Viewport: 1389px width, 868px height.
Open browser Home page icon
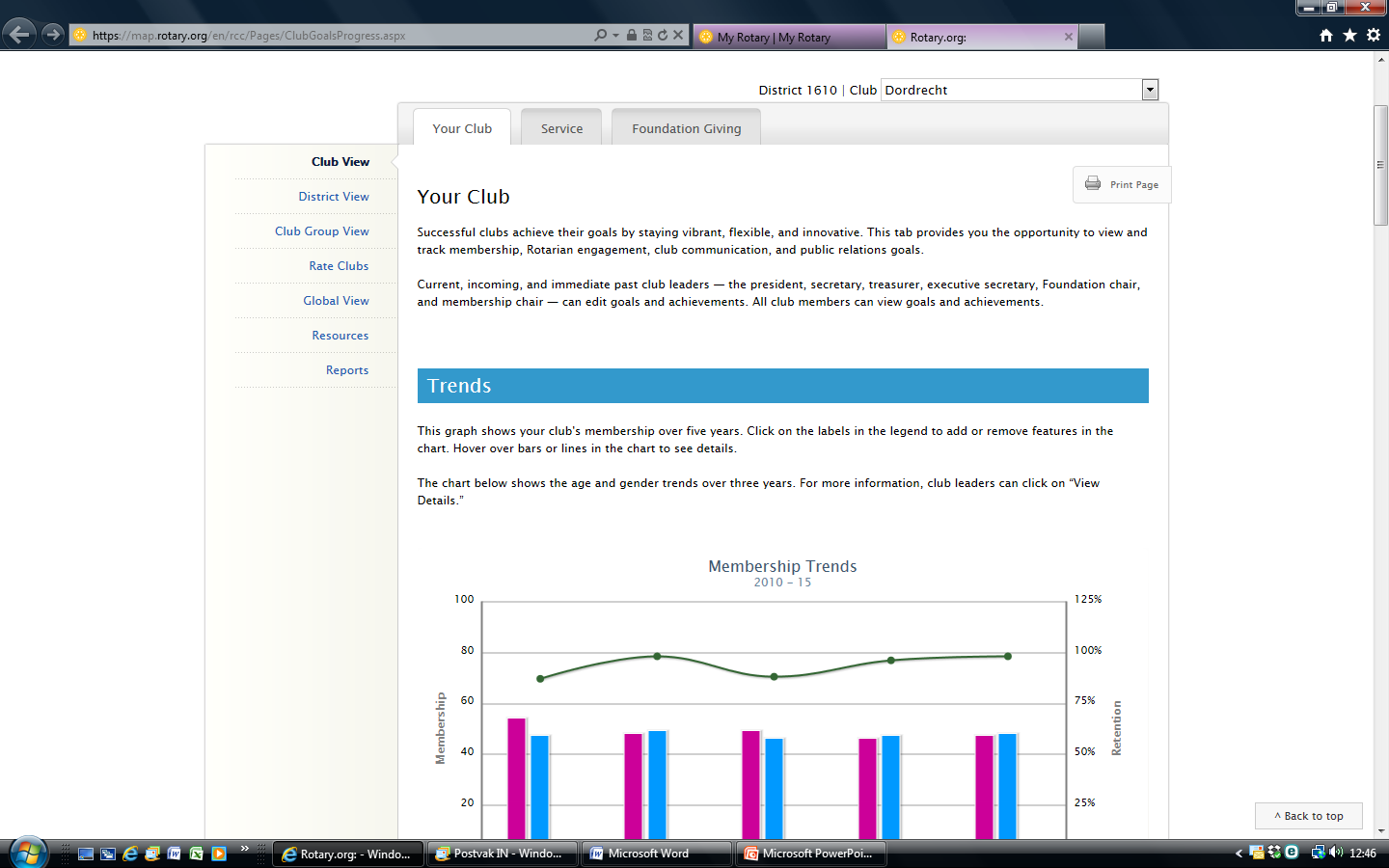click(1326, 35)
